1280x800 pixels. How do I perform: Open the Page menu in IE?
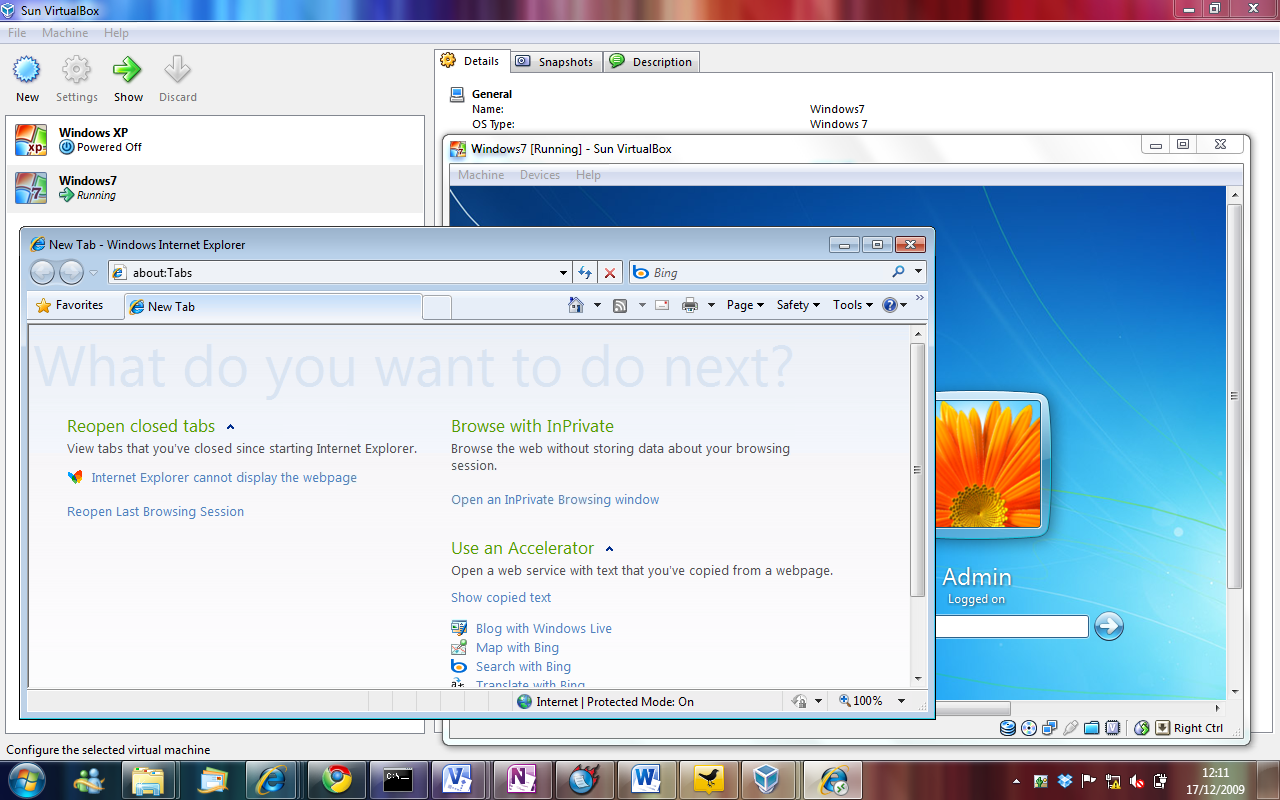(x=745, y=305)
